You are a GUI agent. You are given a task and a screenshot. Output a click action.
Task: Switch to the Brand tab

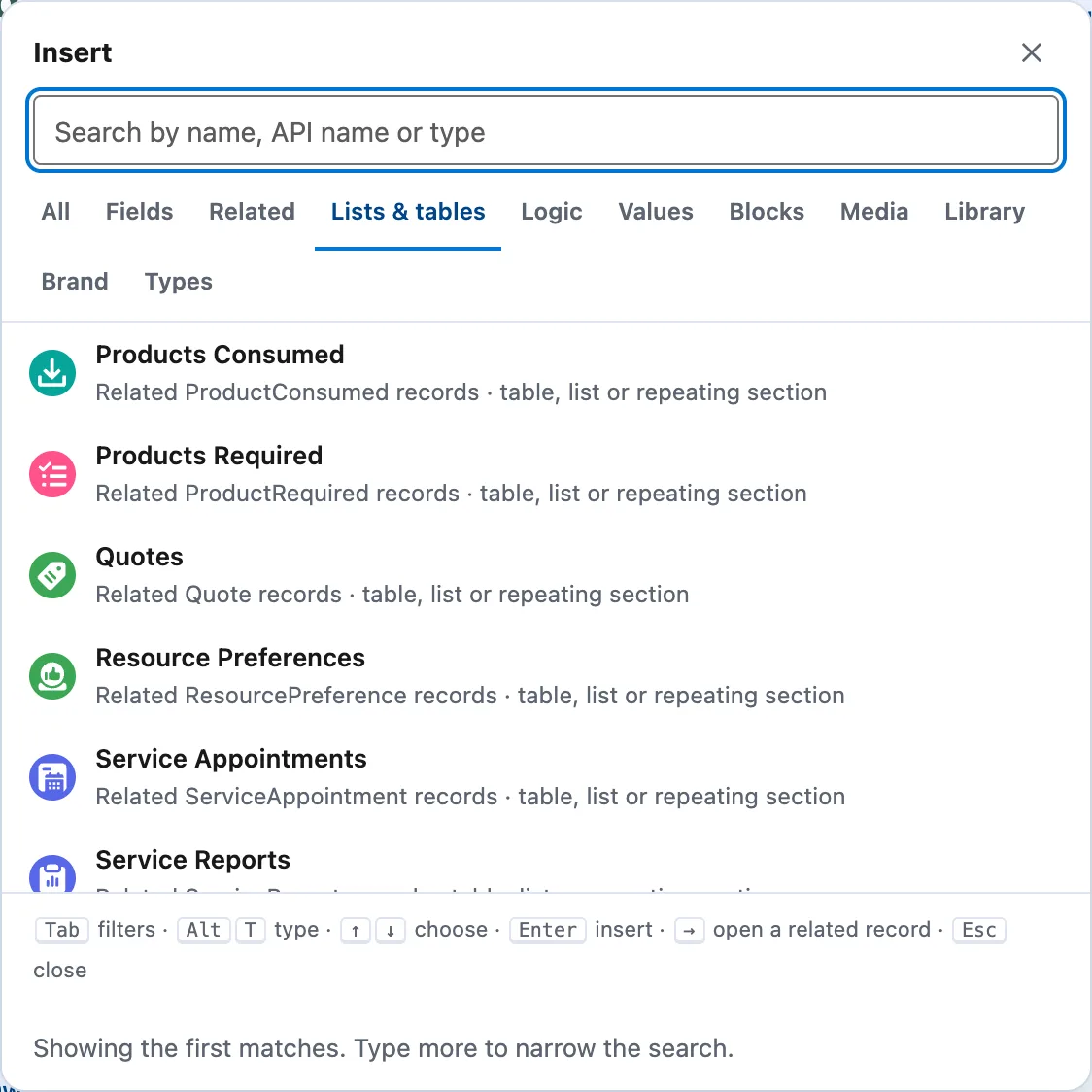(75, 282)
